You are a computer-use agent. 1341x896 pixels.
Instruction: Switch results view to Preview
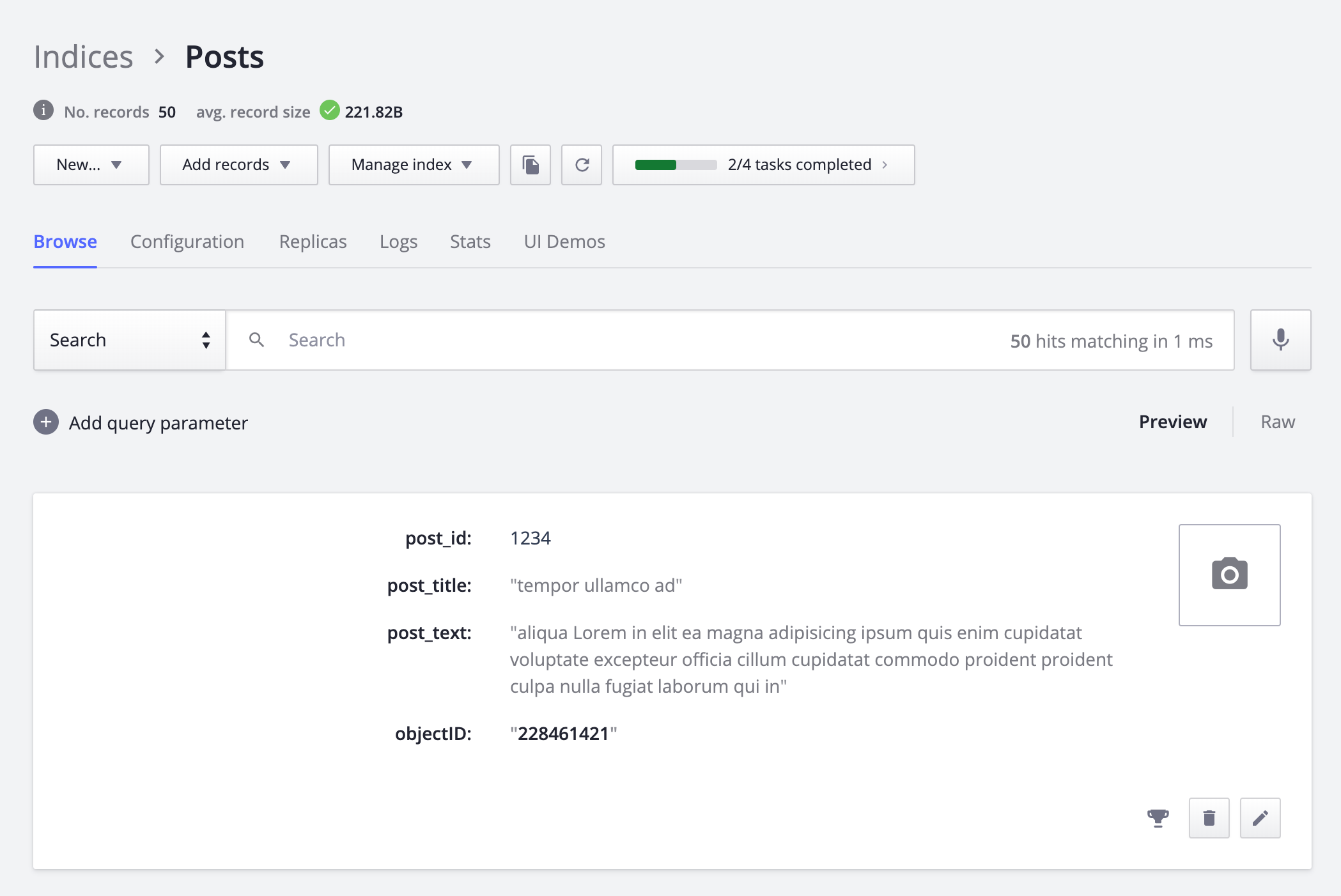click(x=1173, y=422)
